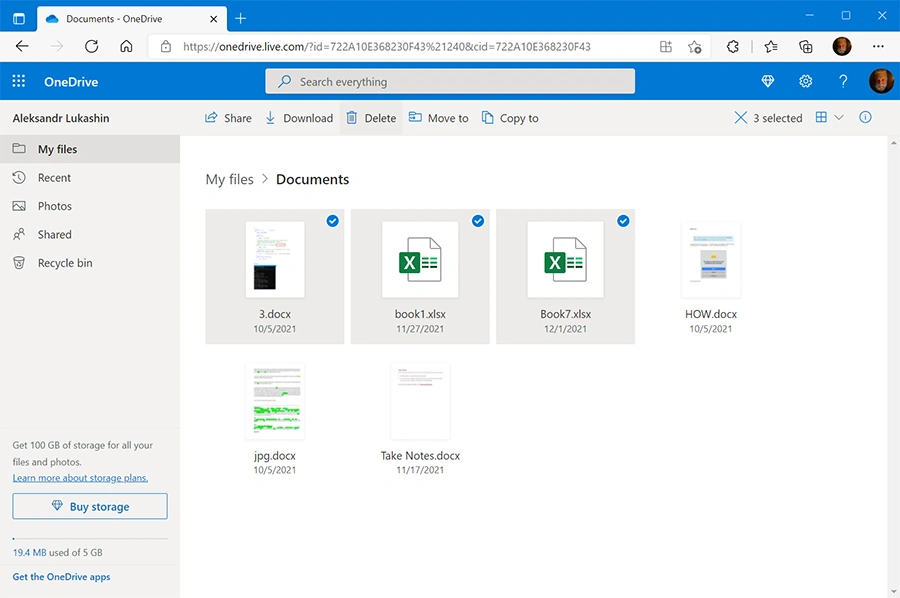
Task: Open the Help question mark
Action: pyautogui.click(x=843, y=81)
